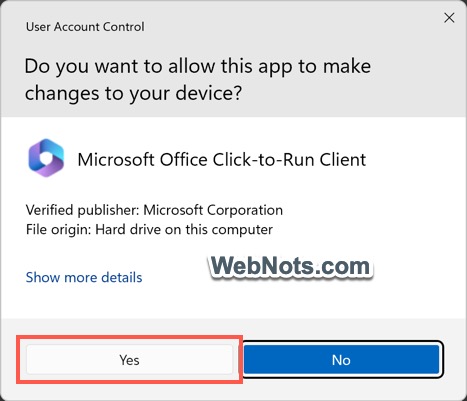Select the Microsoft Office Click-to-Run Client name
Image resolution: width=467 pixels, height=401 pixels.
222,159
